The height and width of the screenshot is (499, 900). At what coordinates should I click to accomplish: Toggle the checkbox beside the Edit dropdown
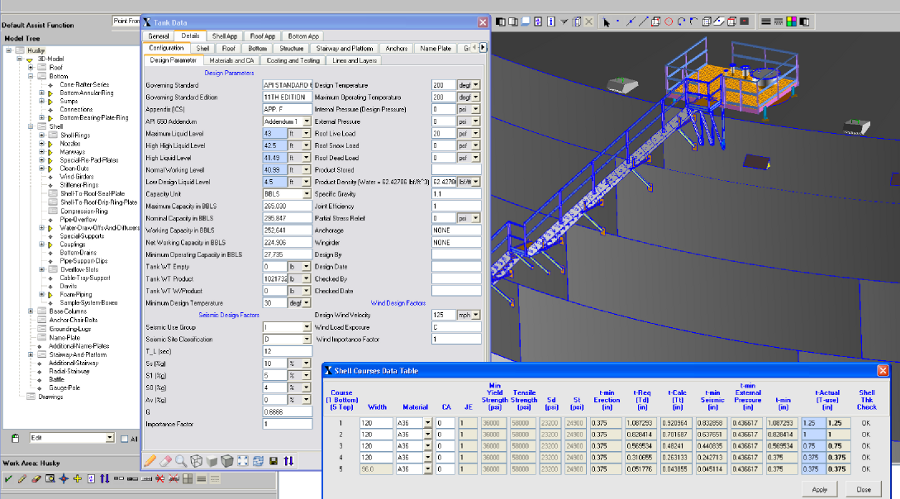[x=123, y=438]
